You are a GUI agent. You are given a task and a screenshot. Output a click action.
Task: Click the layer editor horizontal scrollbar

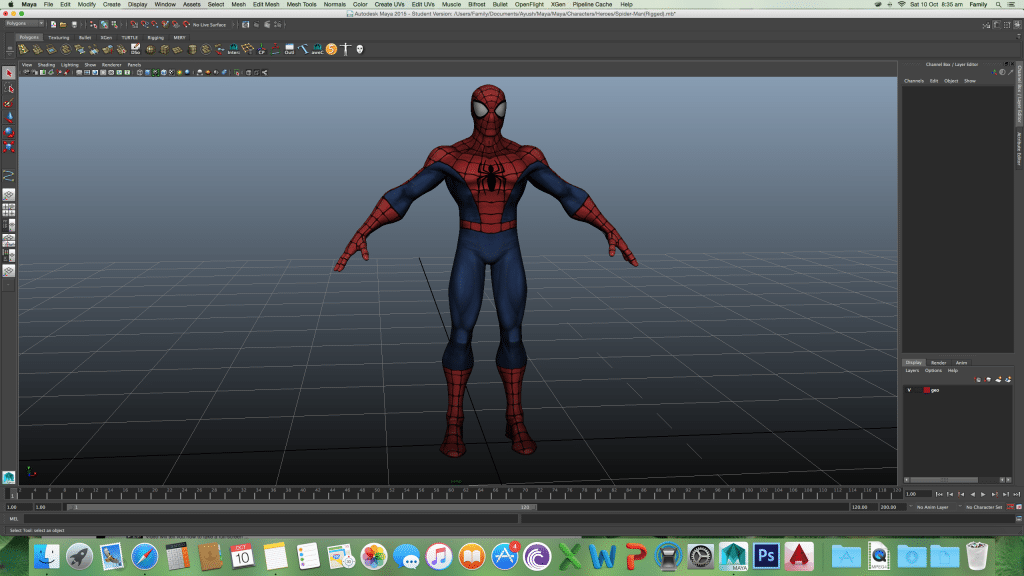pyautogui.click(x=944, y=480)
